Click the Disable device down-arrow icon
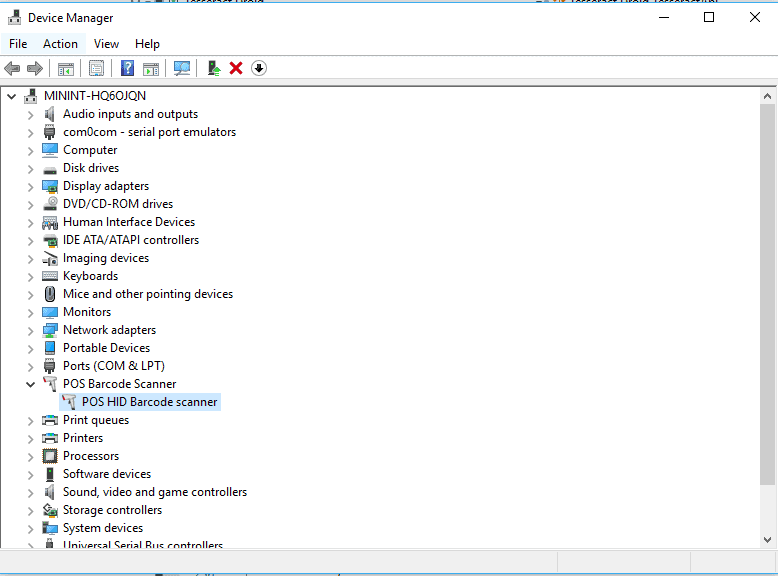This screenshot has width=778, height=576. click(x=259, y=68)
